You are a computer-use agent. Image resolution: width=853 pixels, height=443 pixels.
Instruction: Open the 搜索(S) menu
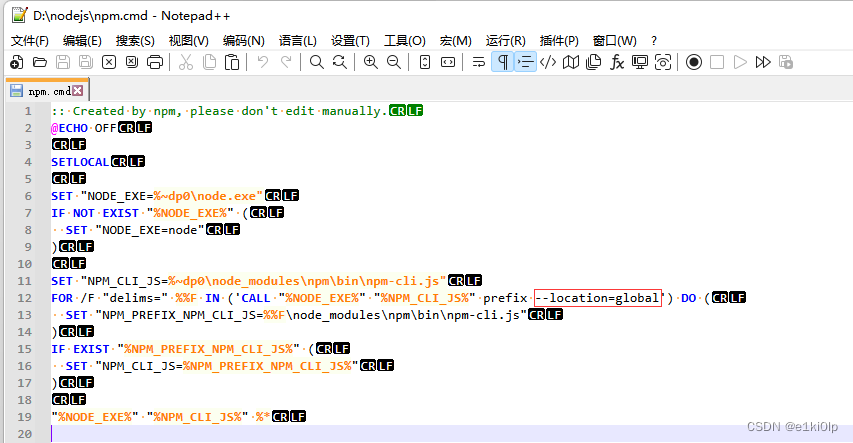pos(135,41)
